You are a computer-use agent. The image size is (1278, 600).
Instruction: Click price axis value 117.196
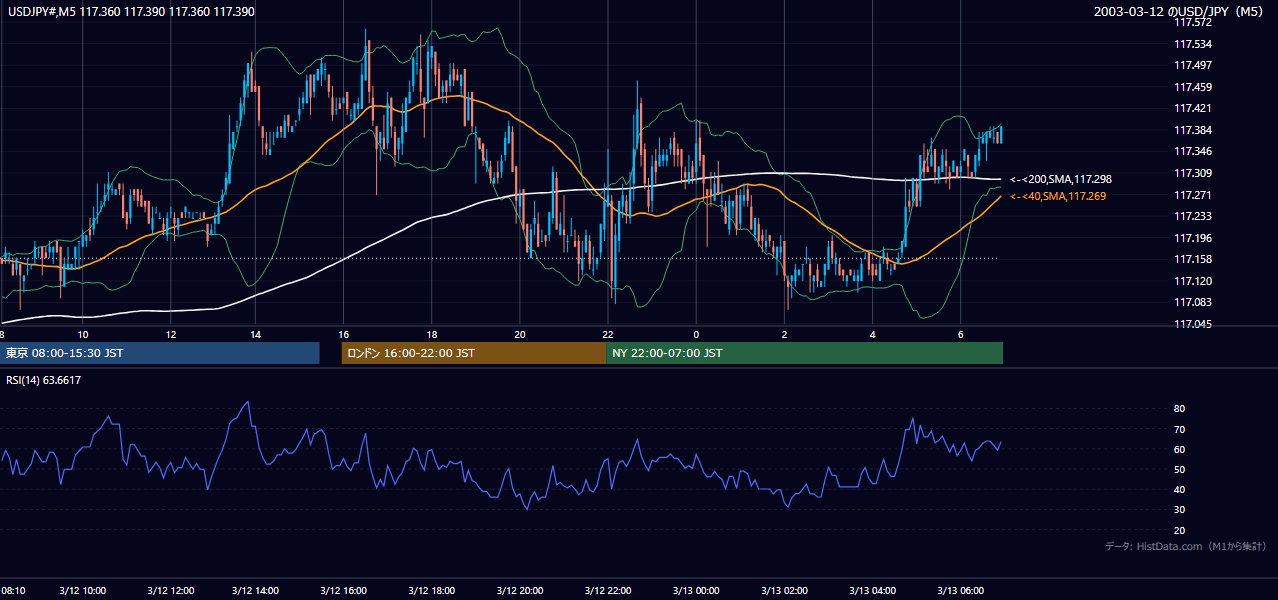click(1193, 238)
